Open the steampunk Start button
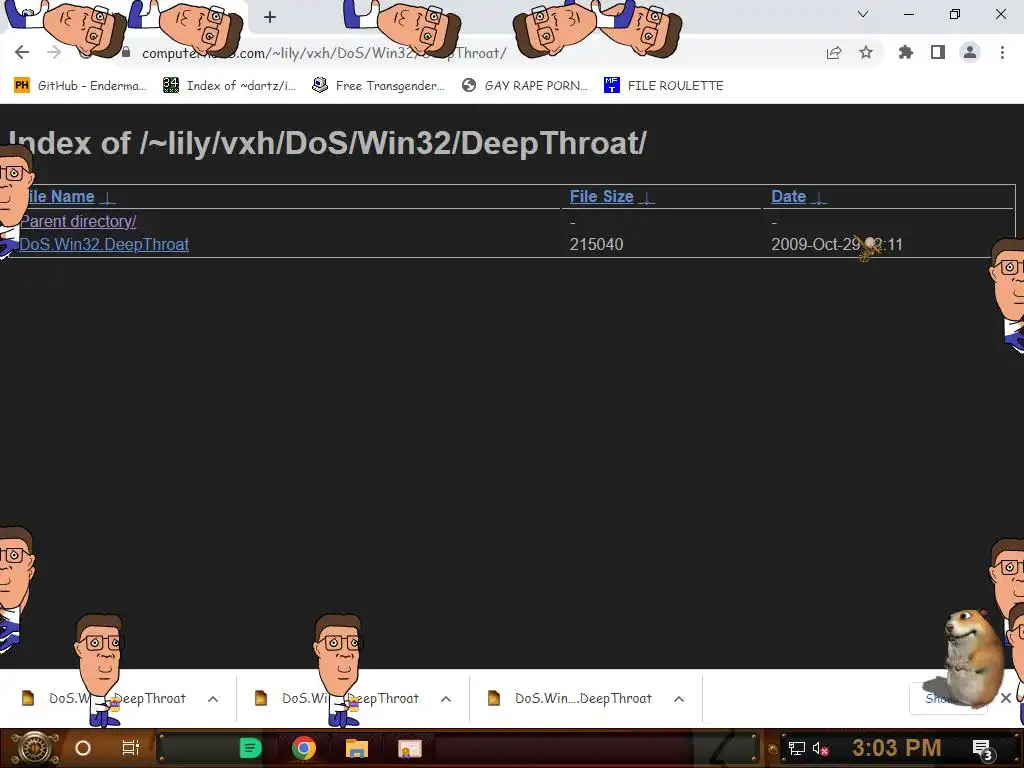 [34, 748]
